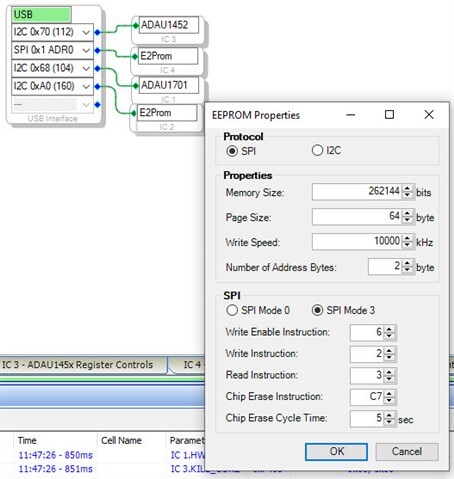This screenshot has height=479, width=454.
Task: Increase Write Instruction value
Action: [389, 350]
